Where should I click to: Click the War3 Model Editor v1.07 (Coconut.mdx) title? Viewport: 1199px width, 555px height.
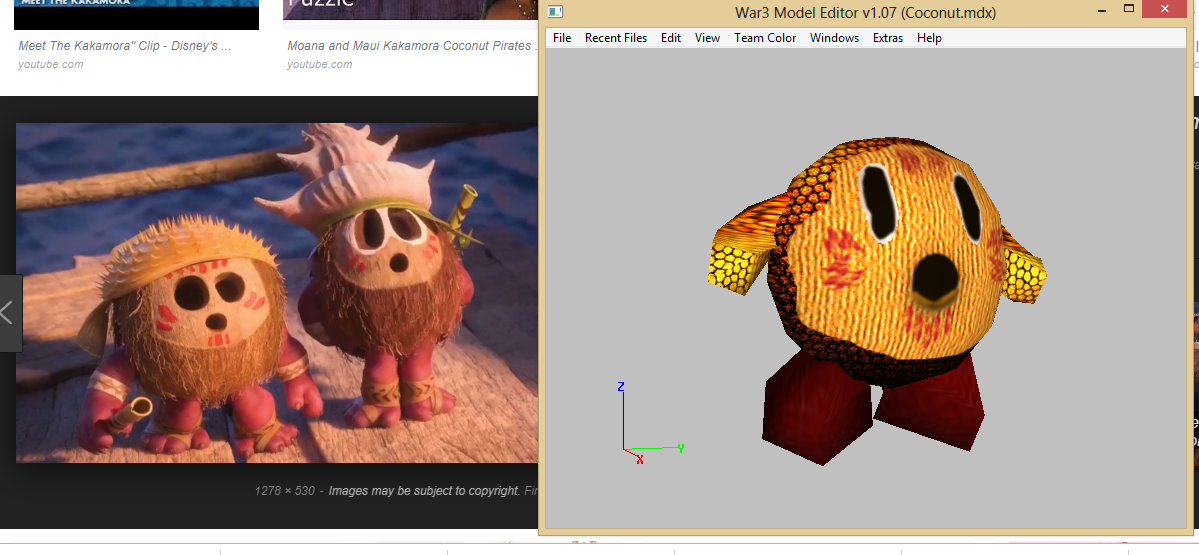click(865, 12)
